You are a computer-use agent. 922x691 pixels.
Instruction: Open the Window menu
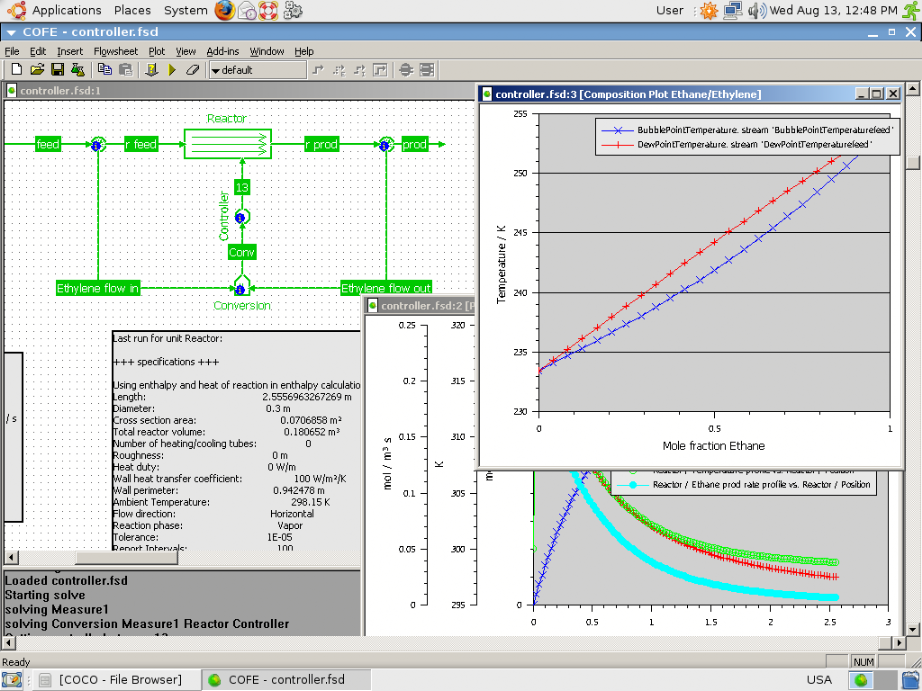point(266,51)
